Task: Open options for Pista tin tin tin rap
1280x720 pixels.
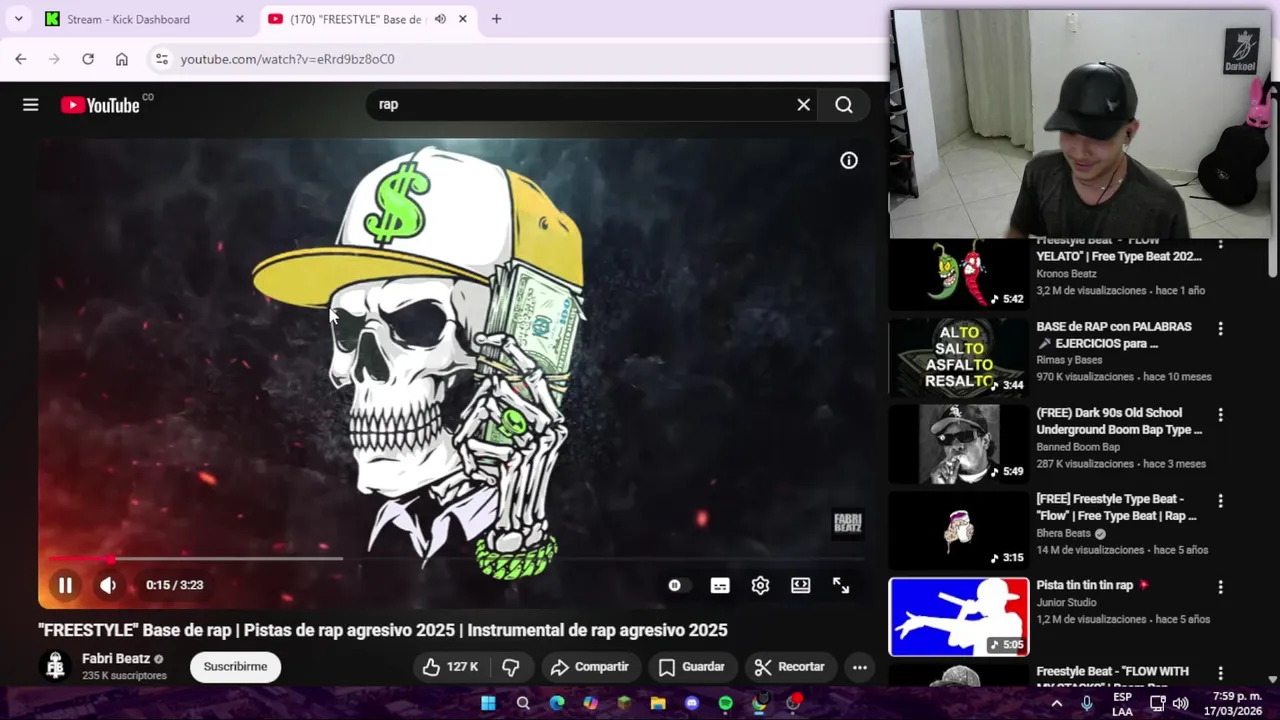Action: click(x=1220, y=587)
